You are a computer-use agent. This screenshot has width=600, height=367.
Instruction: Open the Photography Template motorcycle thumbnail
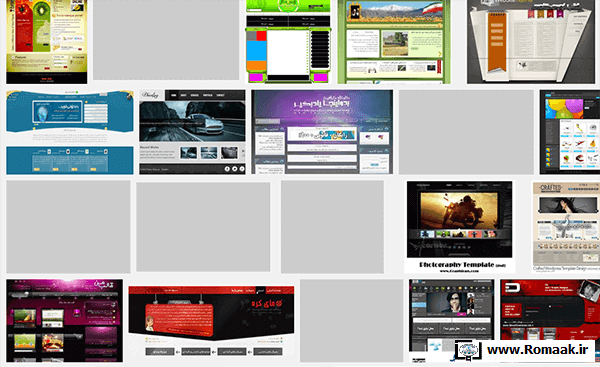(x=459, y=227)
